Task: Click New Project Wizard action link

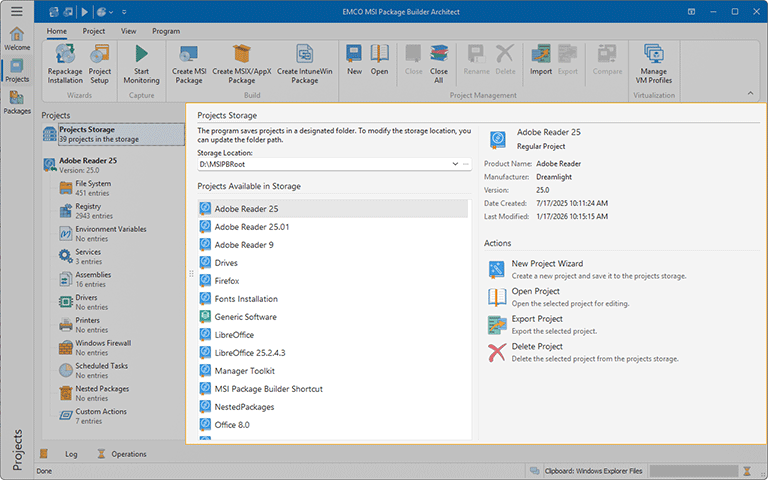Action: 547,264
